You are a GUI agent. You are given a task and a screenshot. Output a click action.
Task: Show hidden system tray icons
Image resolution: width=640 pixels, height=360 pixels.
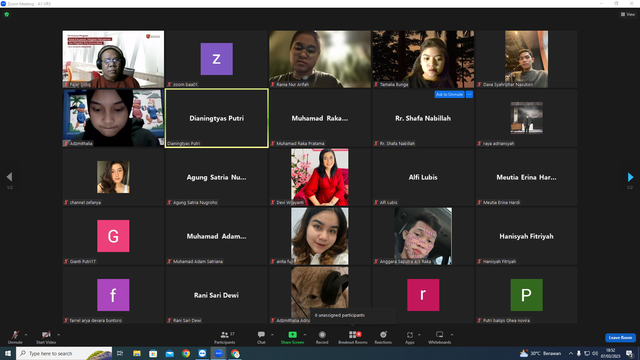click(571, 353)
